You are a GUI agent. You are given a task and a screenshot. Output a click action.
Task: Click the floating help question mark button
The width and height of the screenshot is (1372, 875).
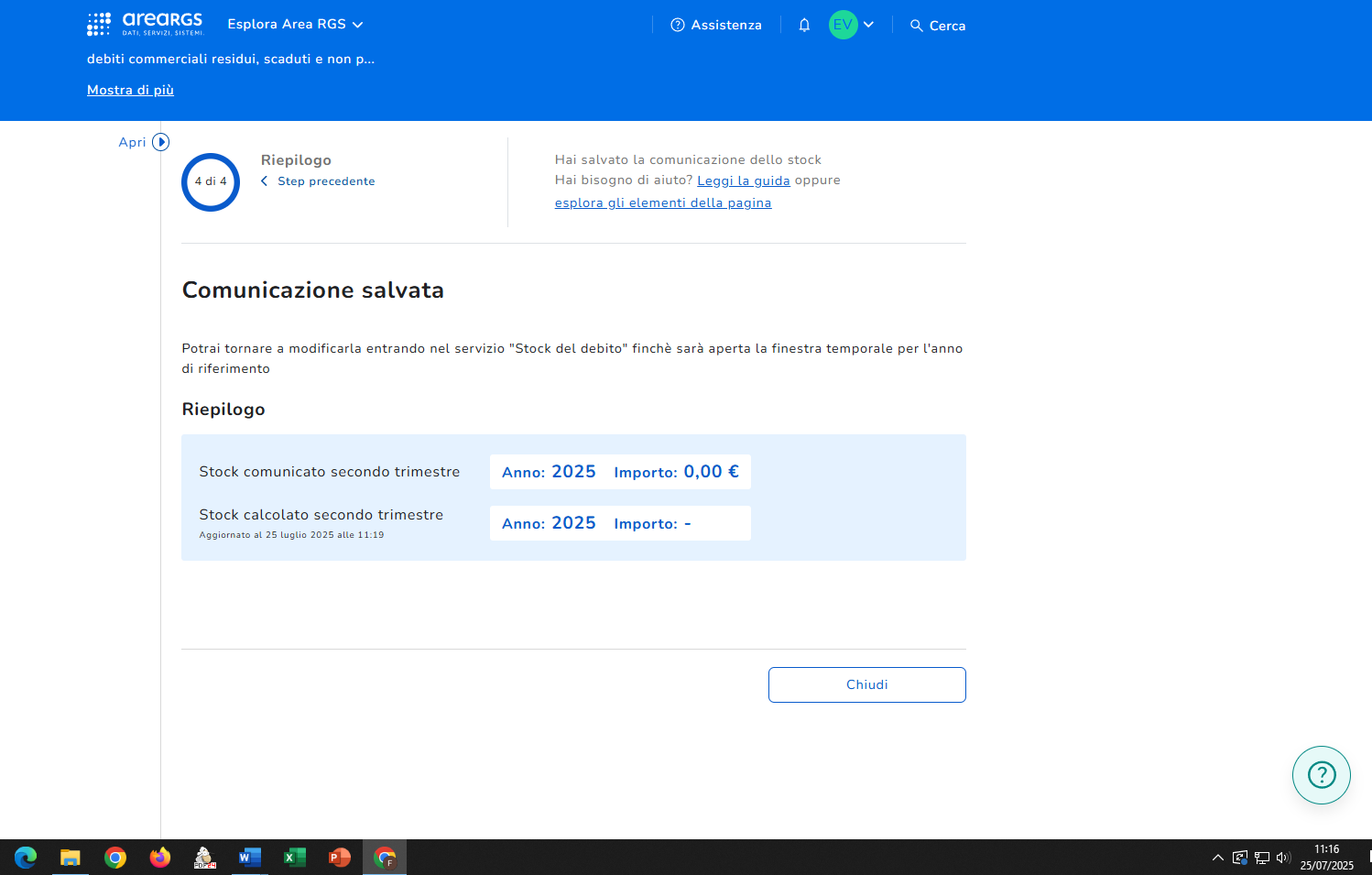click(1321, 775)
